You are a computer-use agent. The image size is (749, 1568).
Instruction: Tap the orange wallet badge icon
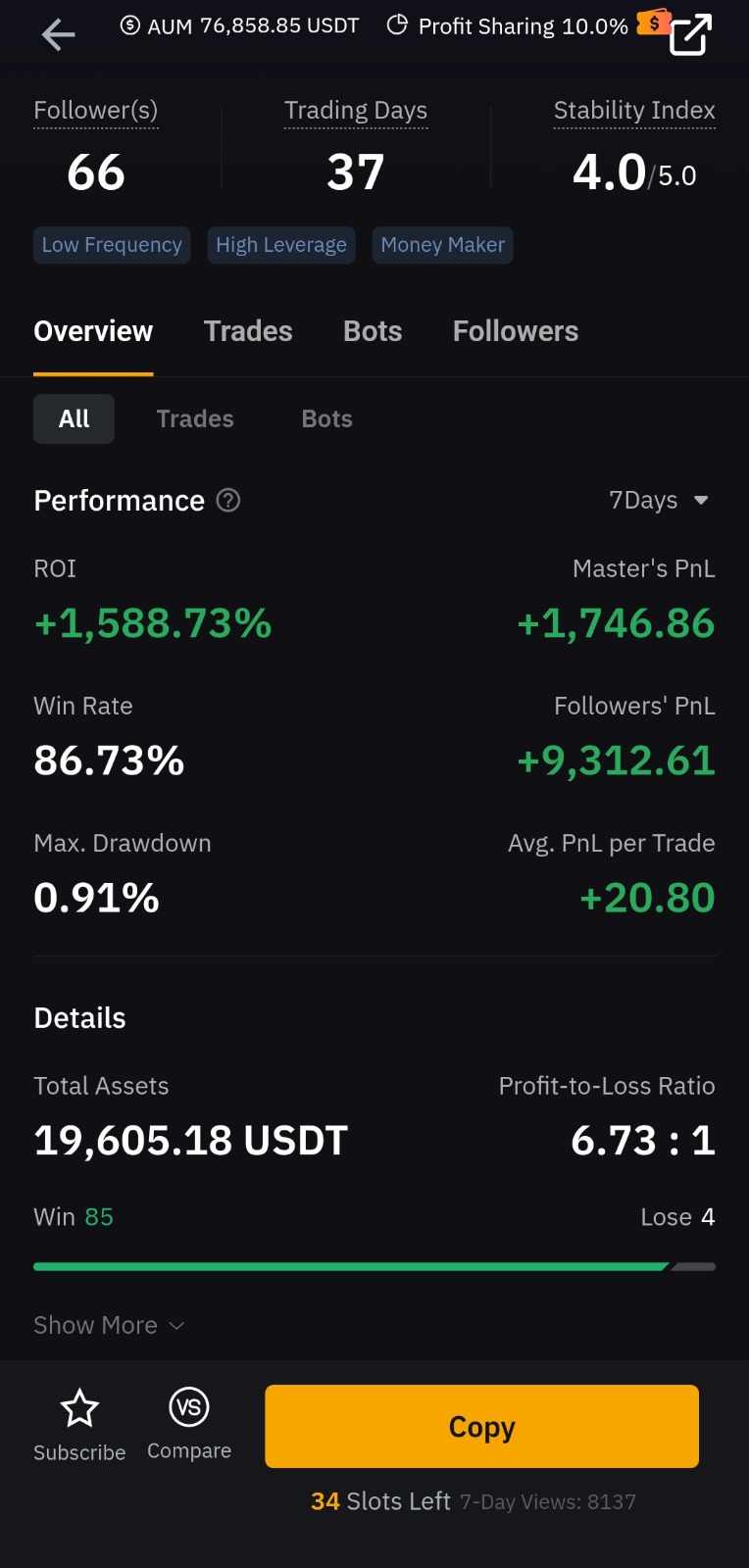653,22
